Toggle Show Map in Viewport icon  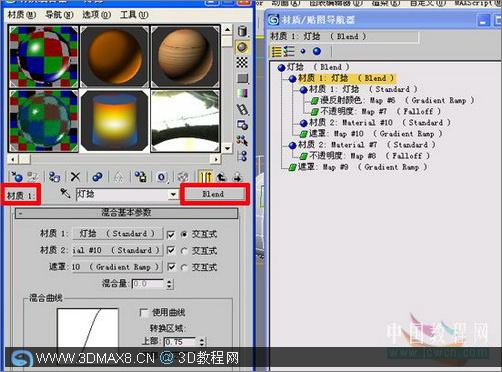(183, 176)
